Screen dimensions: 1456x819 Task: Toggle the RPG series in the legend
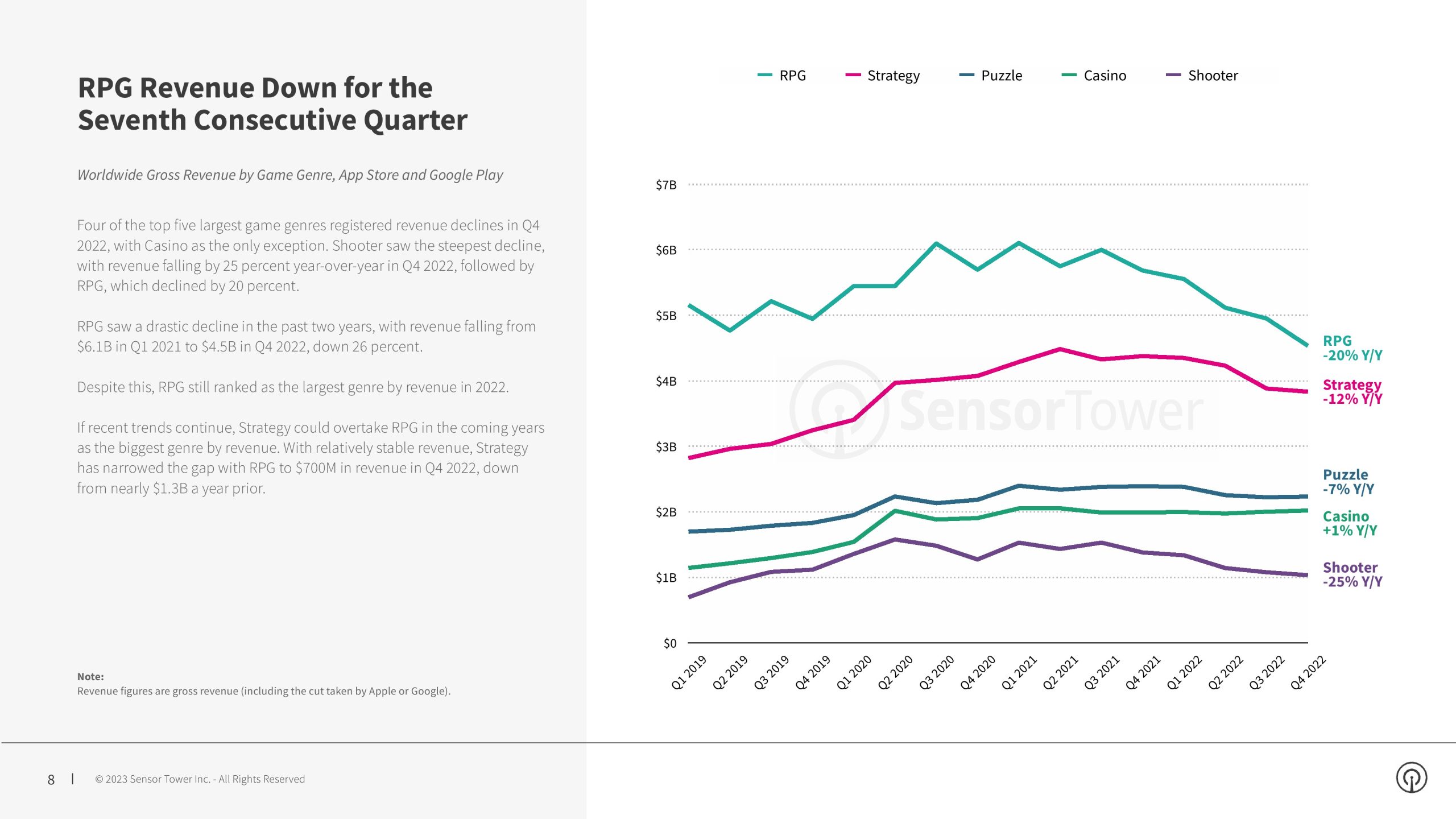(782, 76)
